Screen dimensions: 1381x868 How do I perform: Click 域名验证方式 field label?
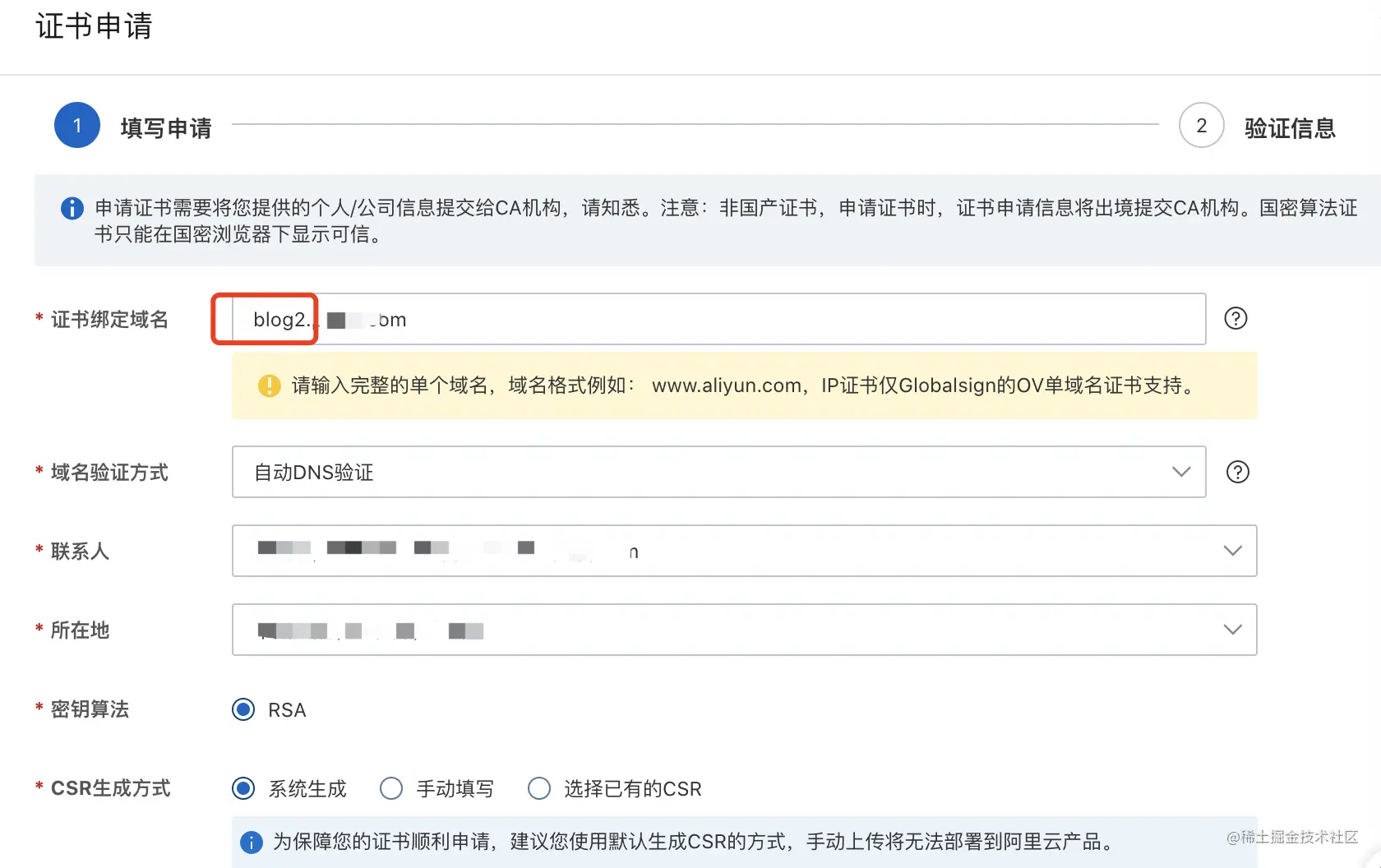point(109,473)
